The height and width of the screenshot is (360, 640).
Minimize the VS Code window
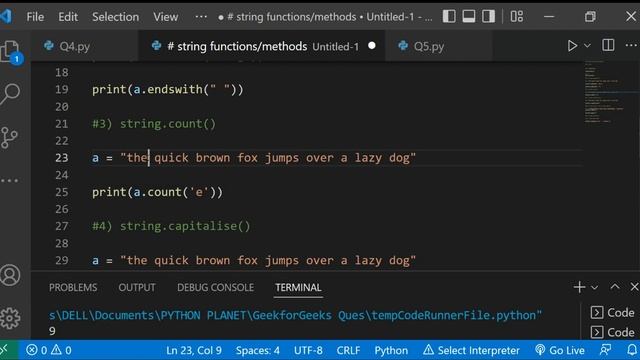[x=549, y=17]
